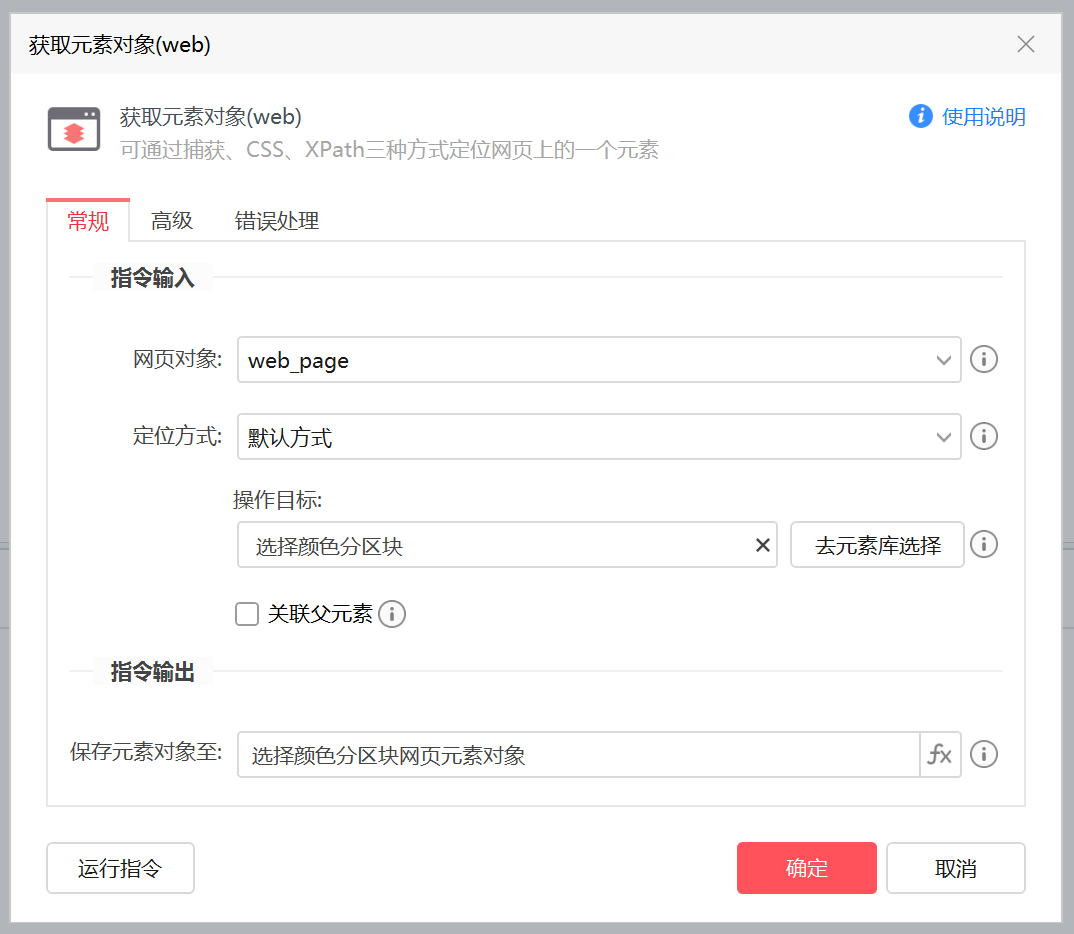Click the 运行指令 button

(120, 868)
